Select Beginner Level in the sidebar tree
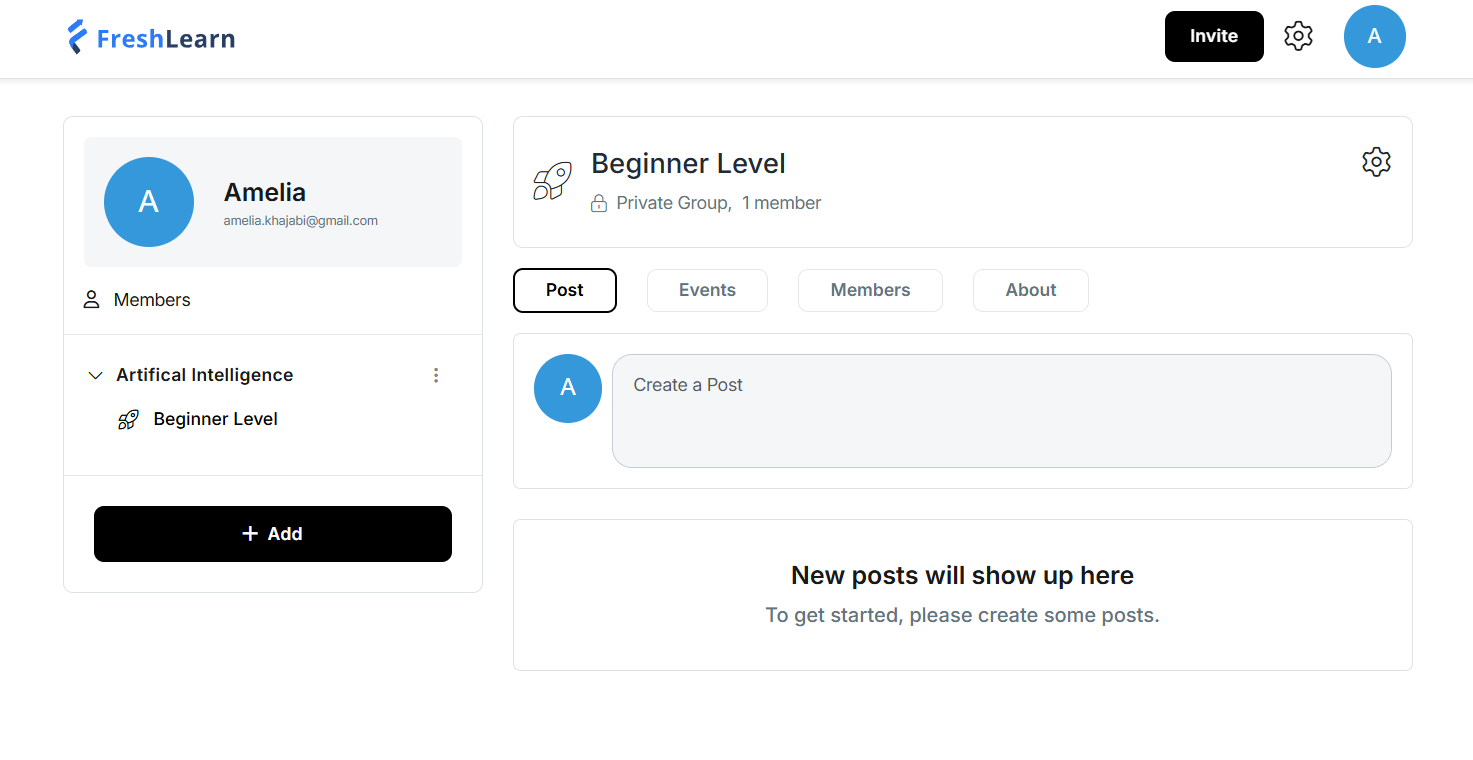The image size is (1473, 760). (215, 419)
